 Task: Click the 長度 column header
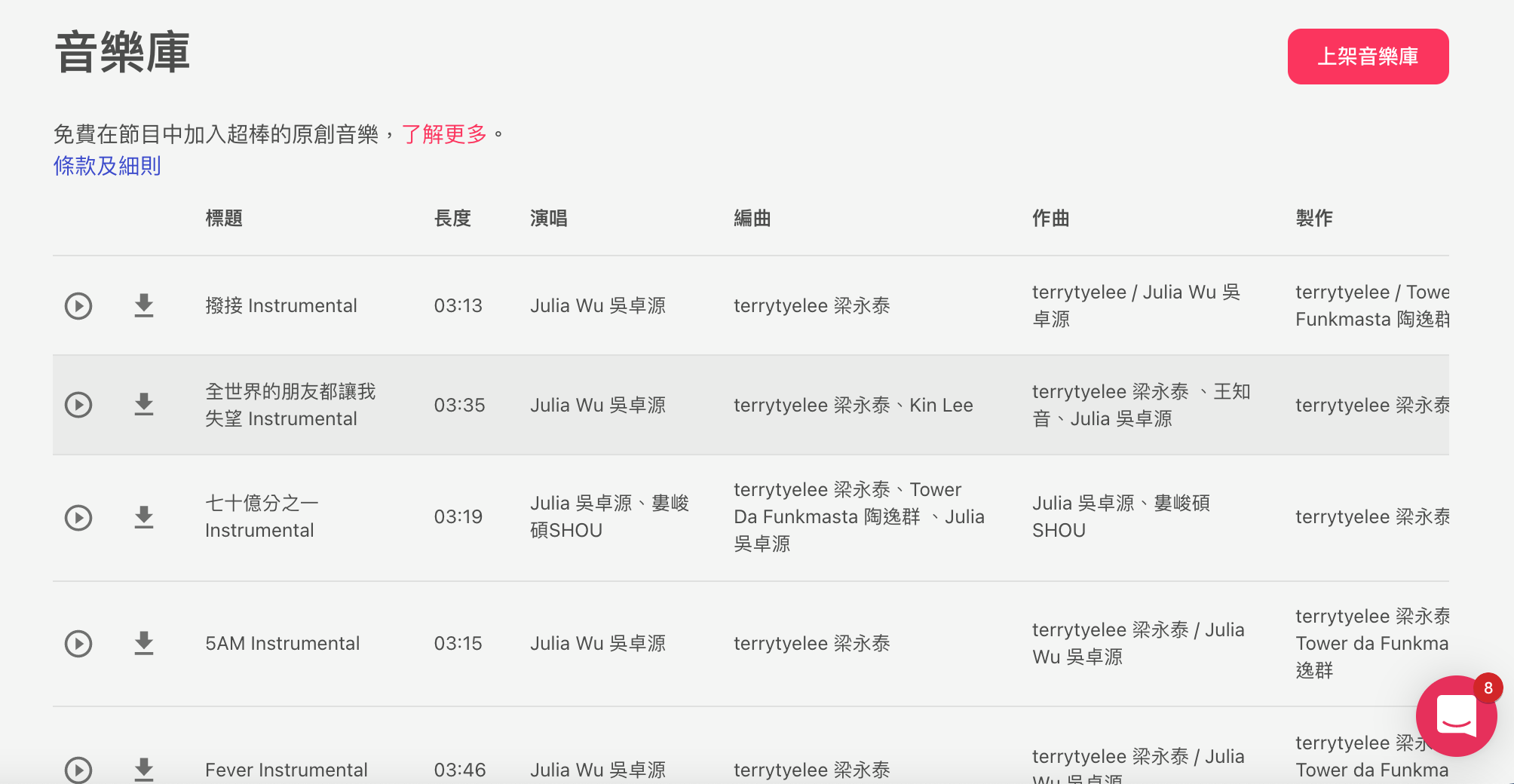coord(452,219)
